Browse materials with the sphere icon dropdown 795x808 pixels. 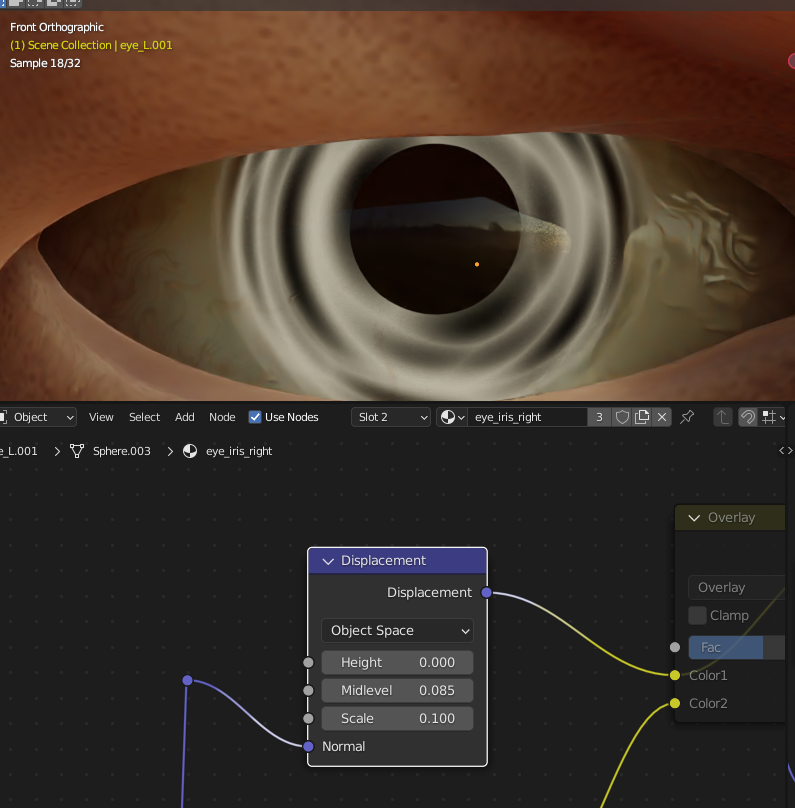click(x=452, y=417)
